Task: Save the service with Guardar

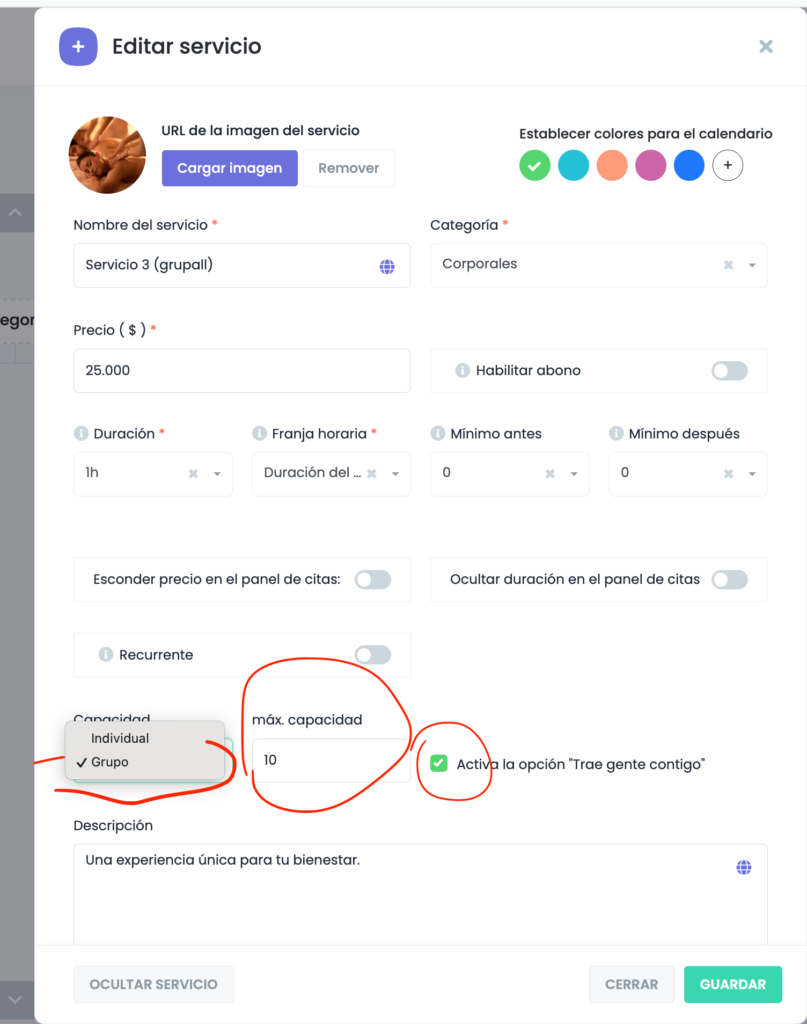Action: [x=732, y=984]
